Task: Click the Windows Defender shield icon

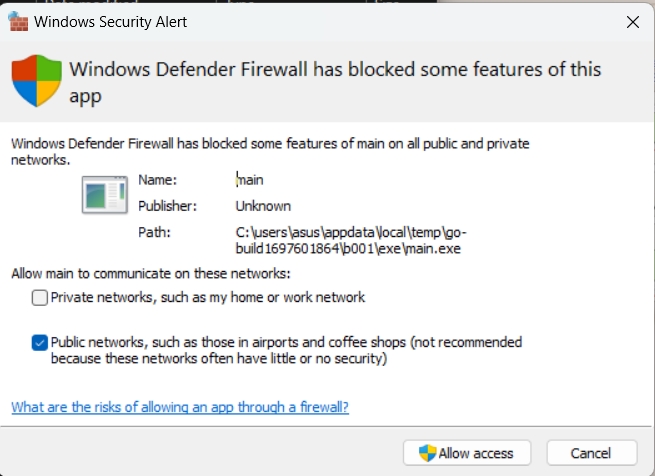Action: (37, 81)
